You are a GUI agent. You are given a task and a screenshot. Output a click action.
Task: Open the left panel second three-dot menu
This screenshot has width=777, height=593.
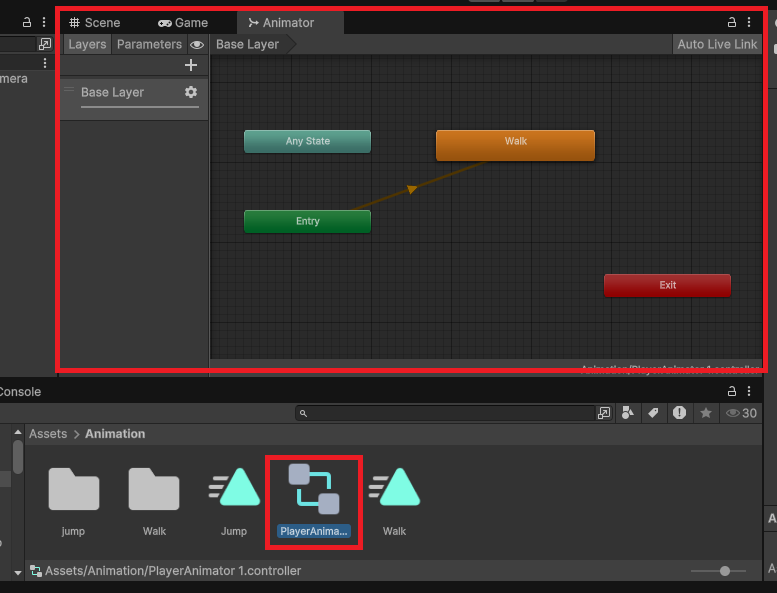(45, 63)
